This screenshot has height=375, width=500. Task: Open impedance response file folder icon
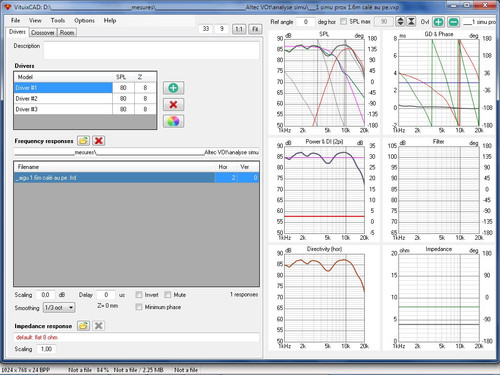tap(83, 326)
